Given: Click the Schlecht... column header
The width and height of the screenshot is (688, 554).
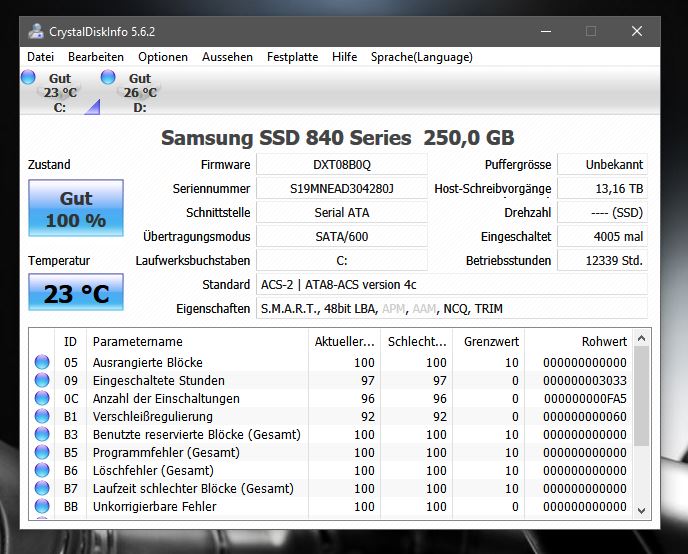Looking at the screenshot, I should [x=416, y=341].
